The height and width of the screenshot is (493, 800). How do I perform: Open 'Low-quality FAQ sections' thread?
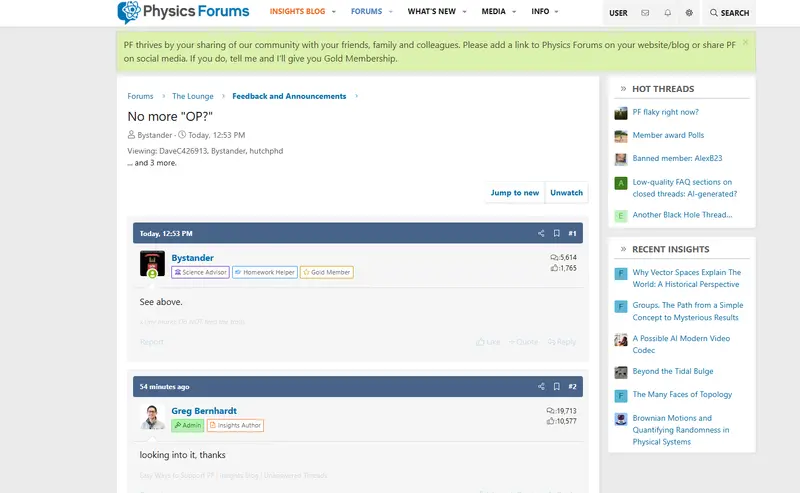pyautogui.click(x=685, y=188)
